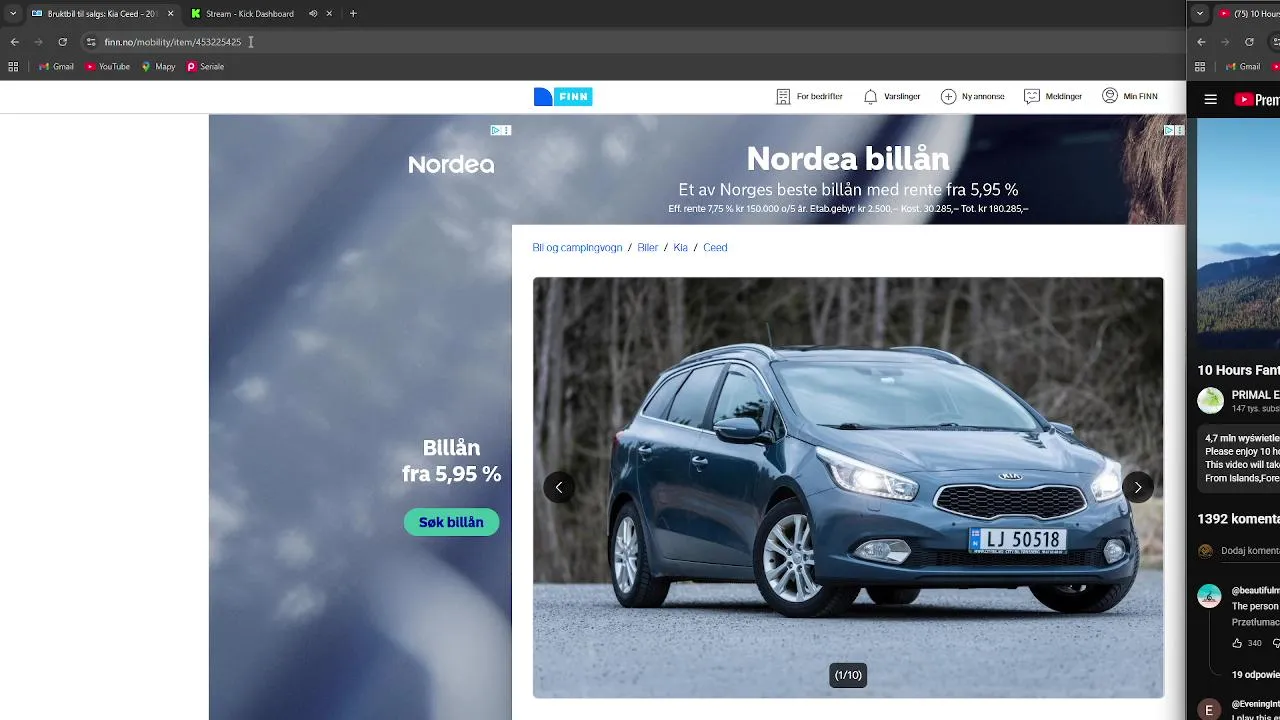Open Gmail bookmark in the YouTube window

[1242, 67]
